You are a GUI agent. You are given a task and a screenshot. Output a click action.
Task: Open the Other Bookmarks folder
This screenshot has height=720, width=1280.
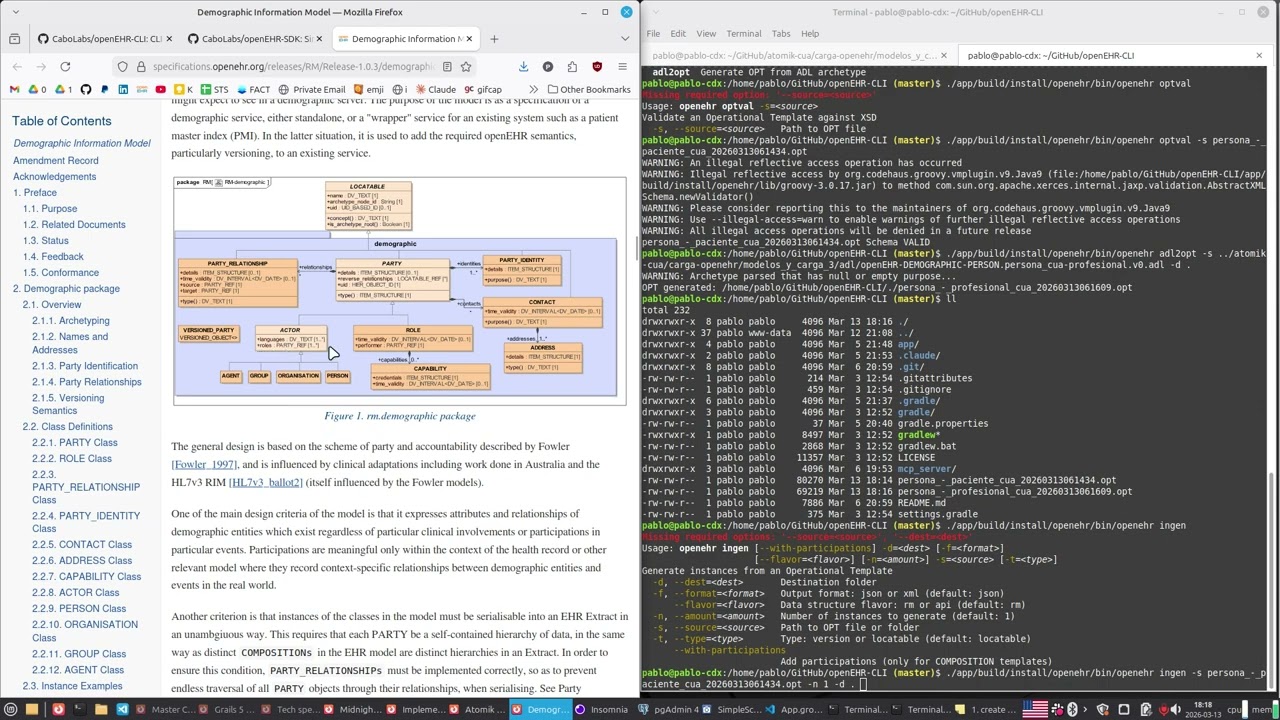(x=588, y=90)
